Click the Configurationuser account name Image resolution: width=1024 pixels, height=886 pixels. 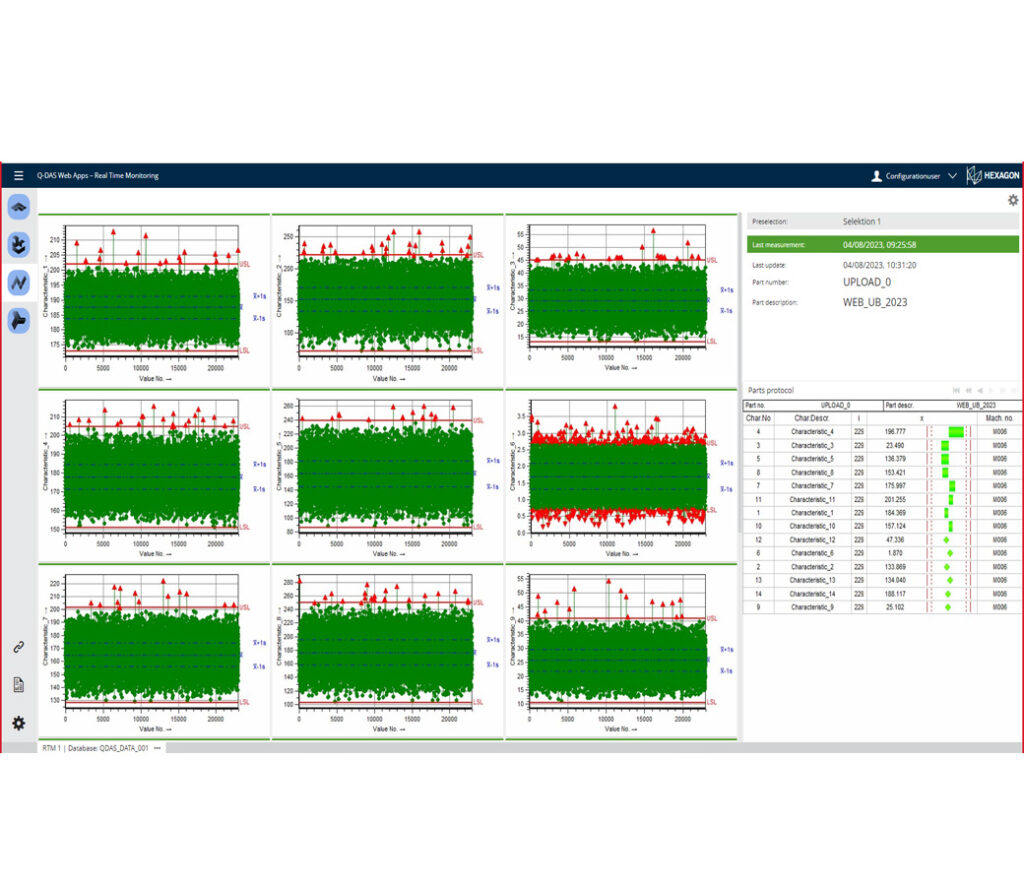912,176
